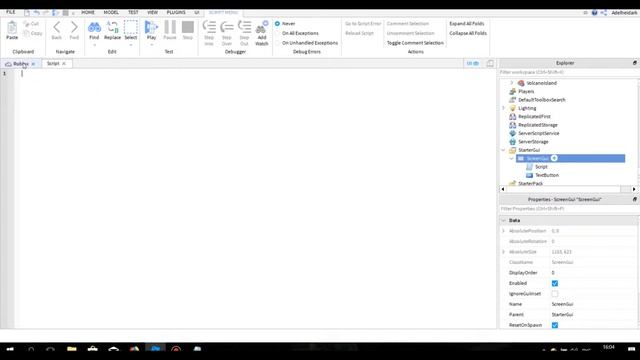Select ReplicatedStorage in Explorer
Image resolution: width=640 pixels, height=360 pixels.
pos(538,125)
